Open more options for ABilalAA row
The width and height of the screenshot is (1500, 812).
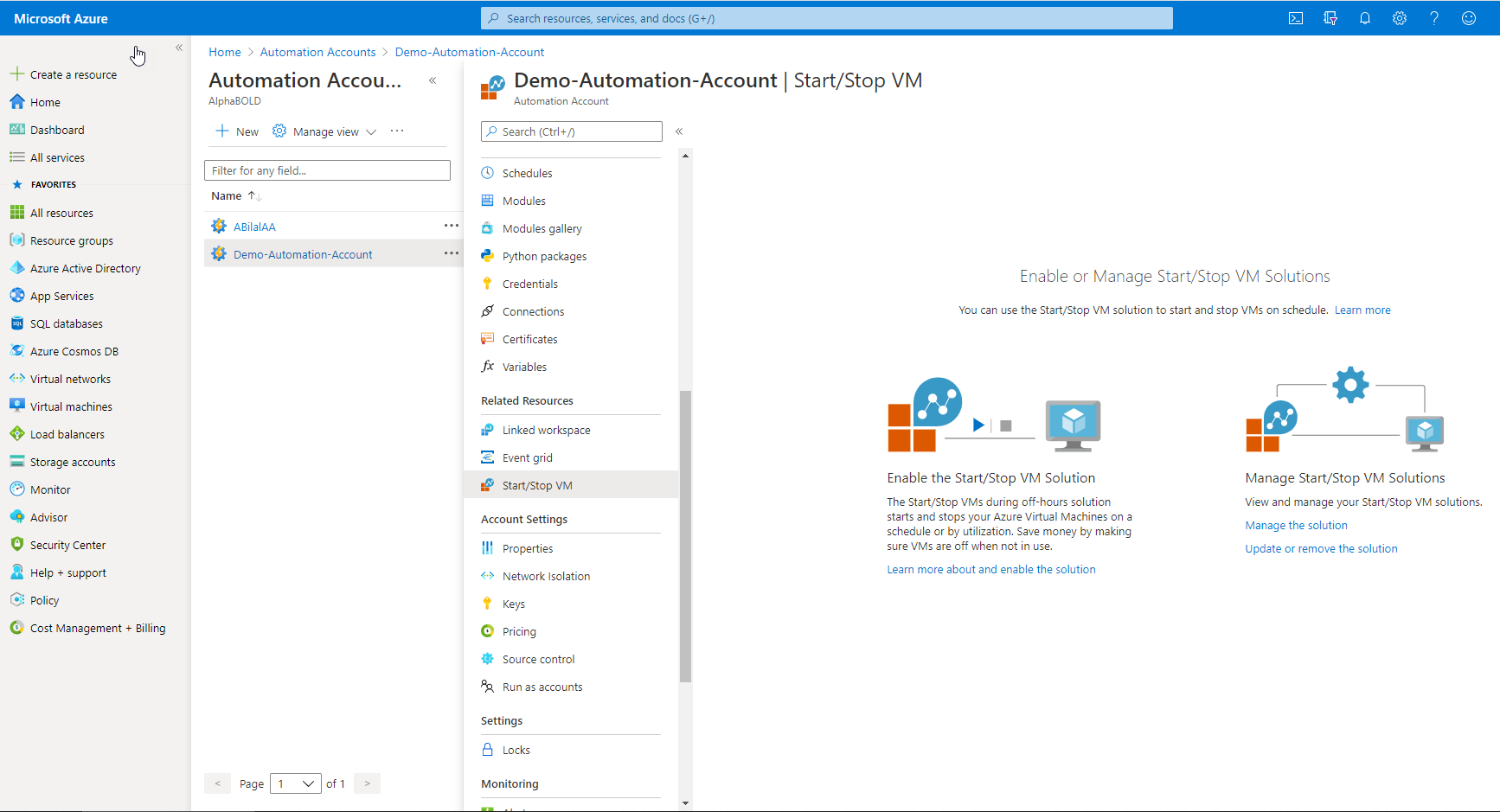click(452, 226)
